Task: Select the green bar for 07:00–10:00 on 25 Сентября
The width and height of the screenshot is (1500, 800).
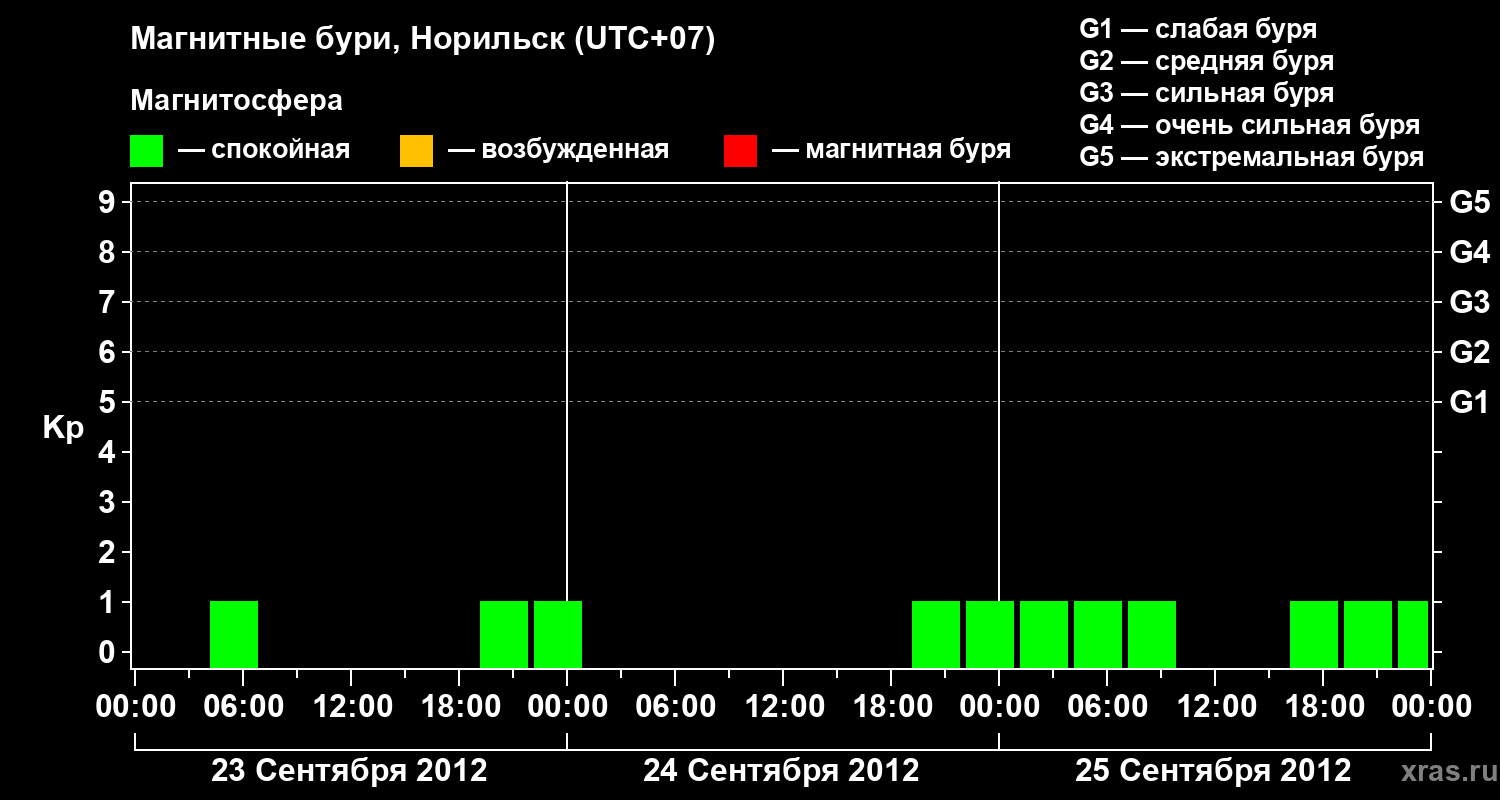Action: [x=1152, y=634]
